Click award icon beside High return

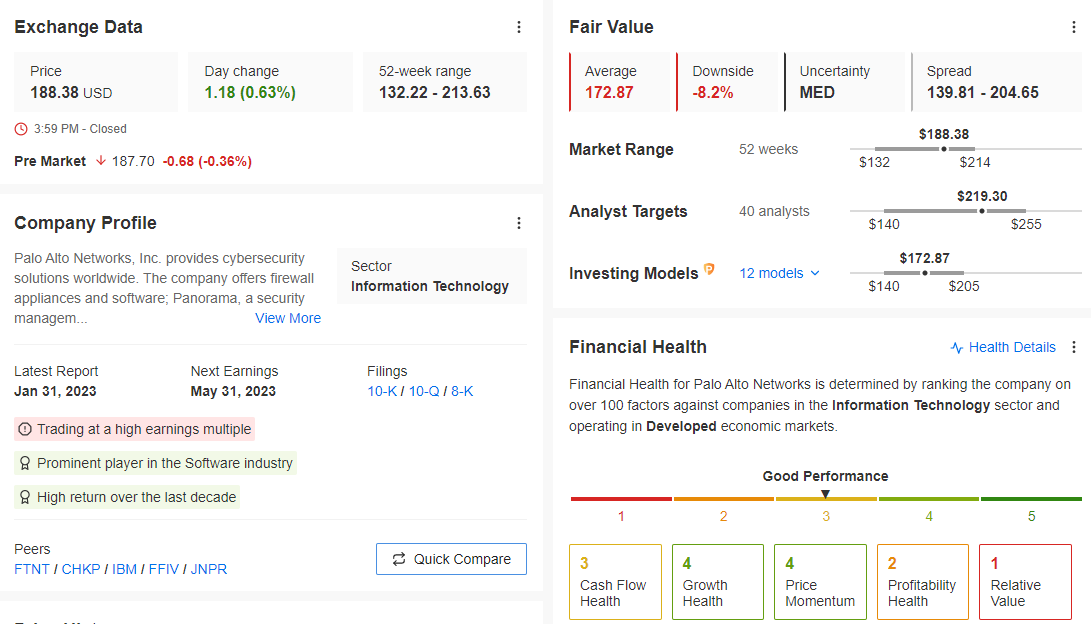click(x=25, y=497)
